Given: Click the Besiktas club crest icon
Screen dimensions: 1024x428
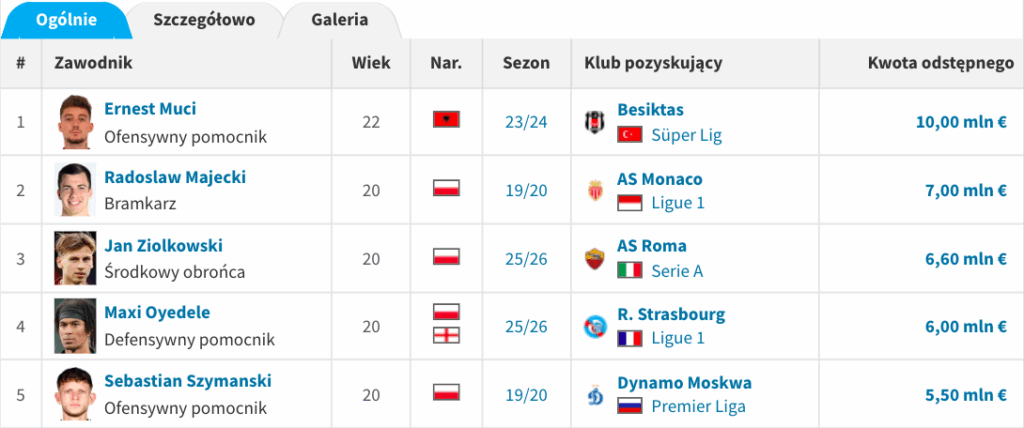Looking at the screenshot, I should 595,122.
